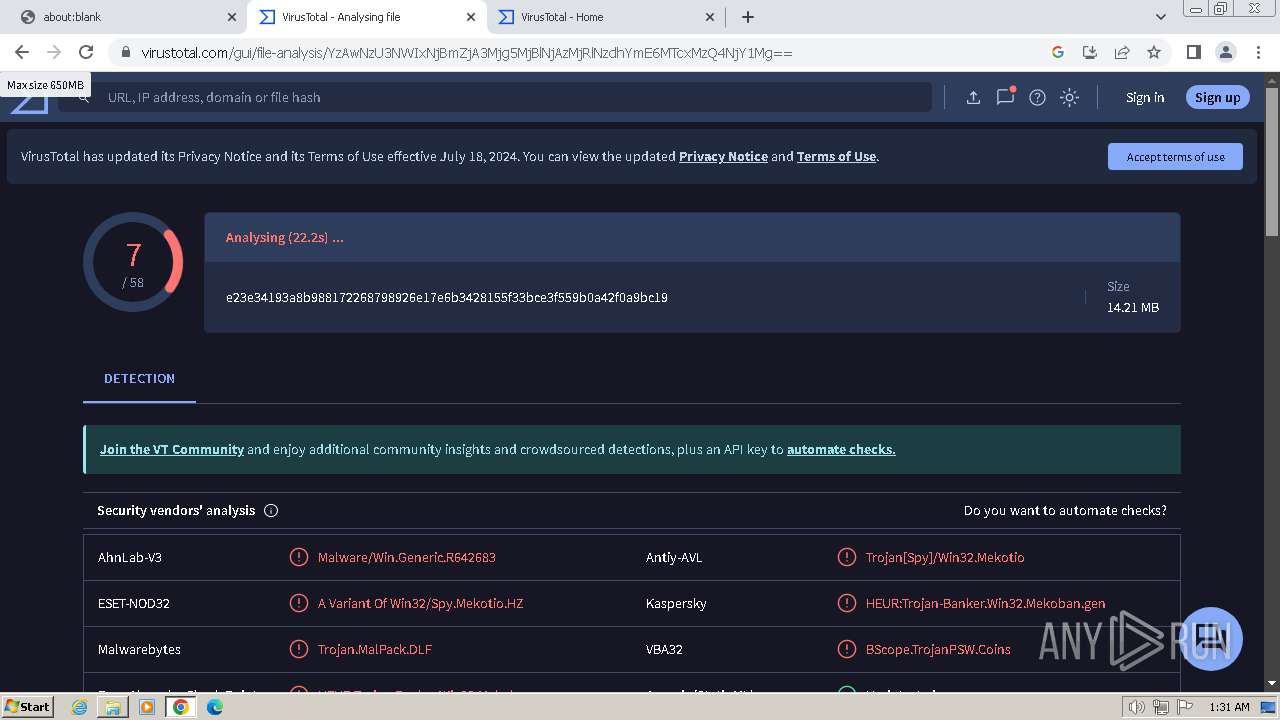This screenshot has height=720, width=1280.
Task: Go back to previous page
Action: click(22, 52)
